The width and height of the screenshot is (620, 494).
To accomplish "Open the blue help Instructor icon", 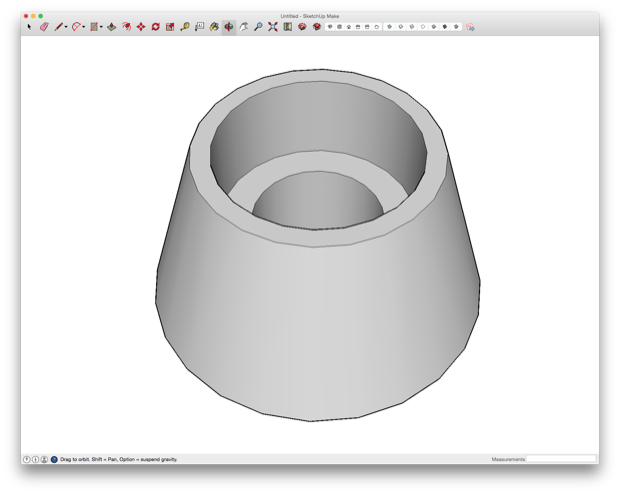I will (x=54, y=459).
